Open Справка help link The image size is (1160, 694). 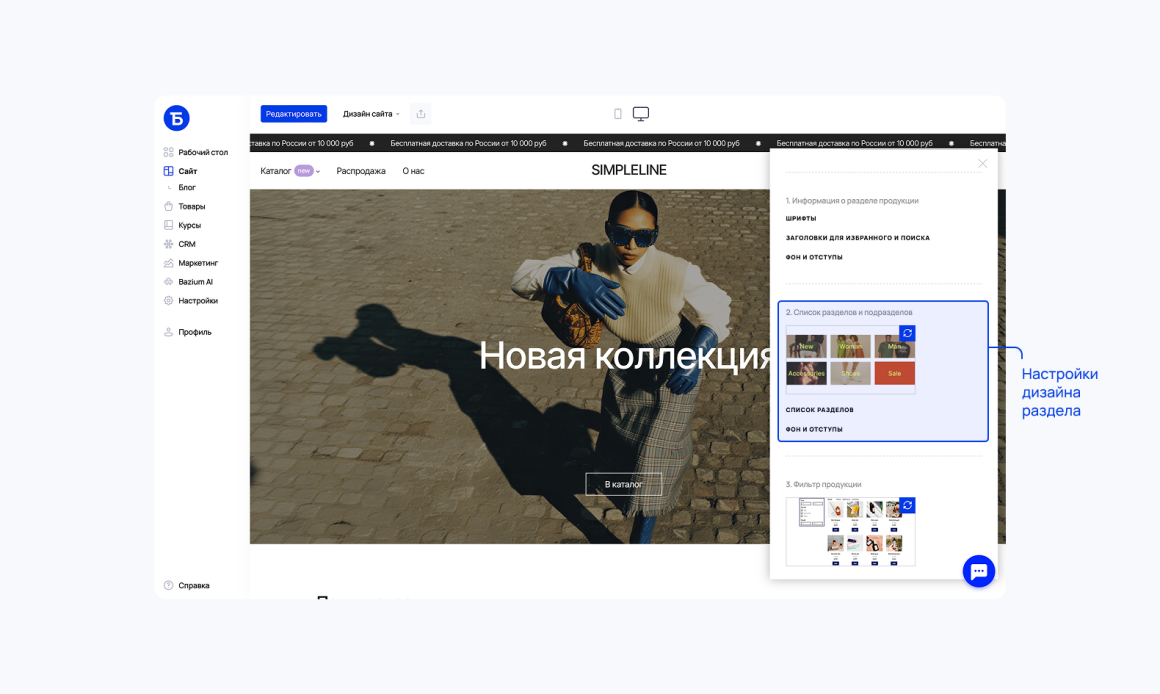coord(194,585)
